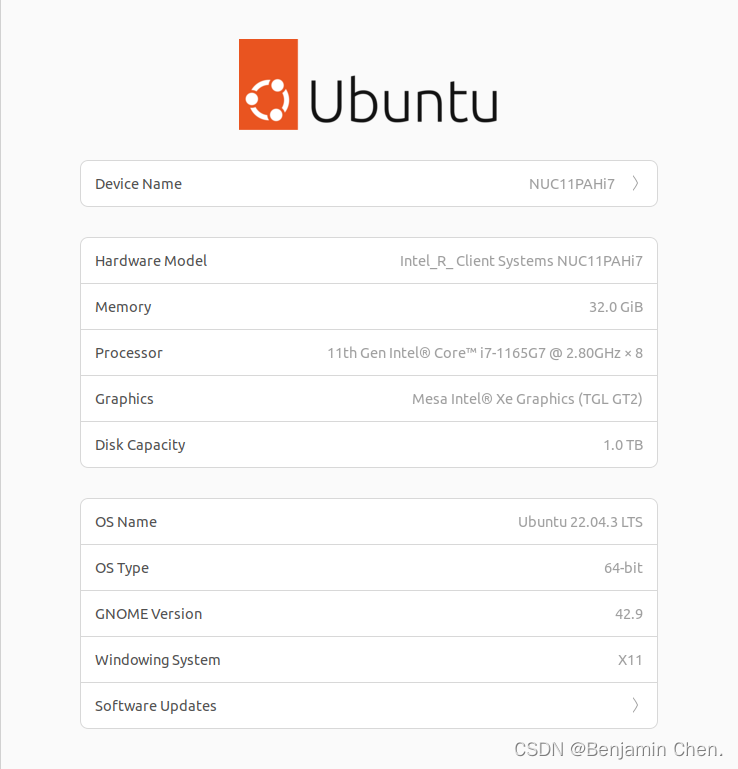The height and width of the screenshot is (769, 738).
Task: Click "Mesa Intel® Xe Graphics (TGL GT2)" value
Action: (x=527, y=399)
